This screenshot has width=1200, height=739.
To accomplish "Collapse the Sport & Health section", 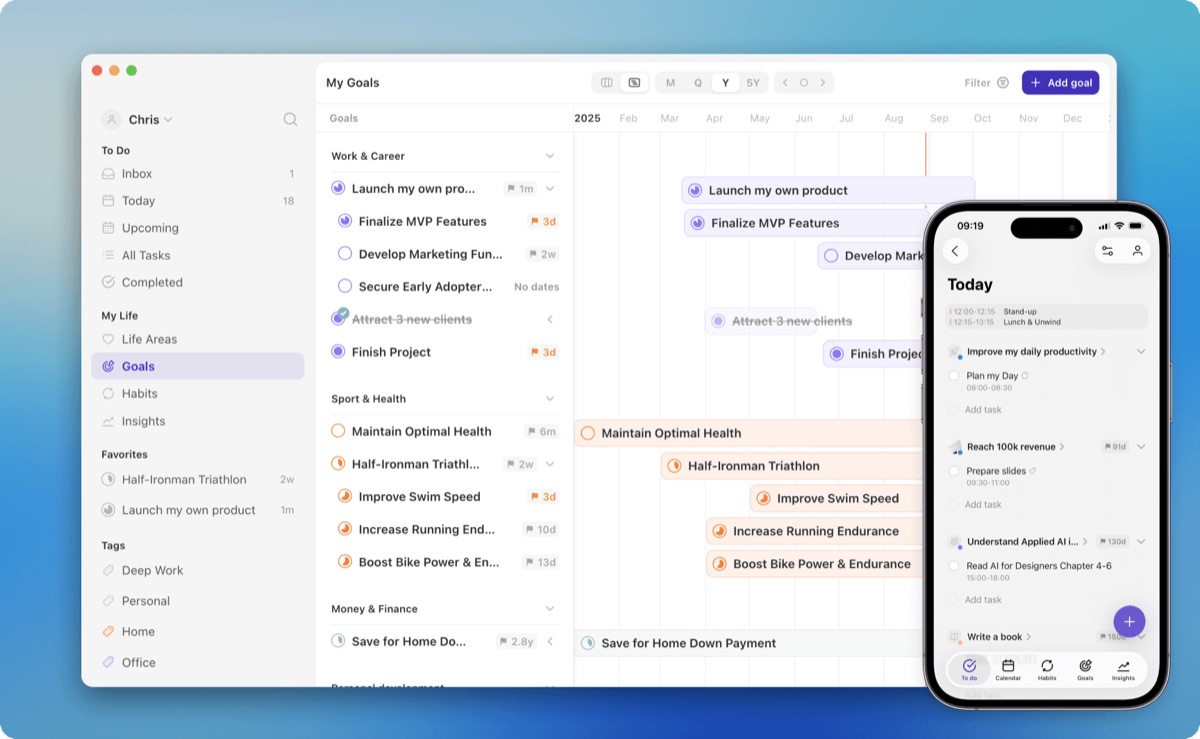I will coord(550,399).
